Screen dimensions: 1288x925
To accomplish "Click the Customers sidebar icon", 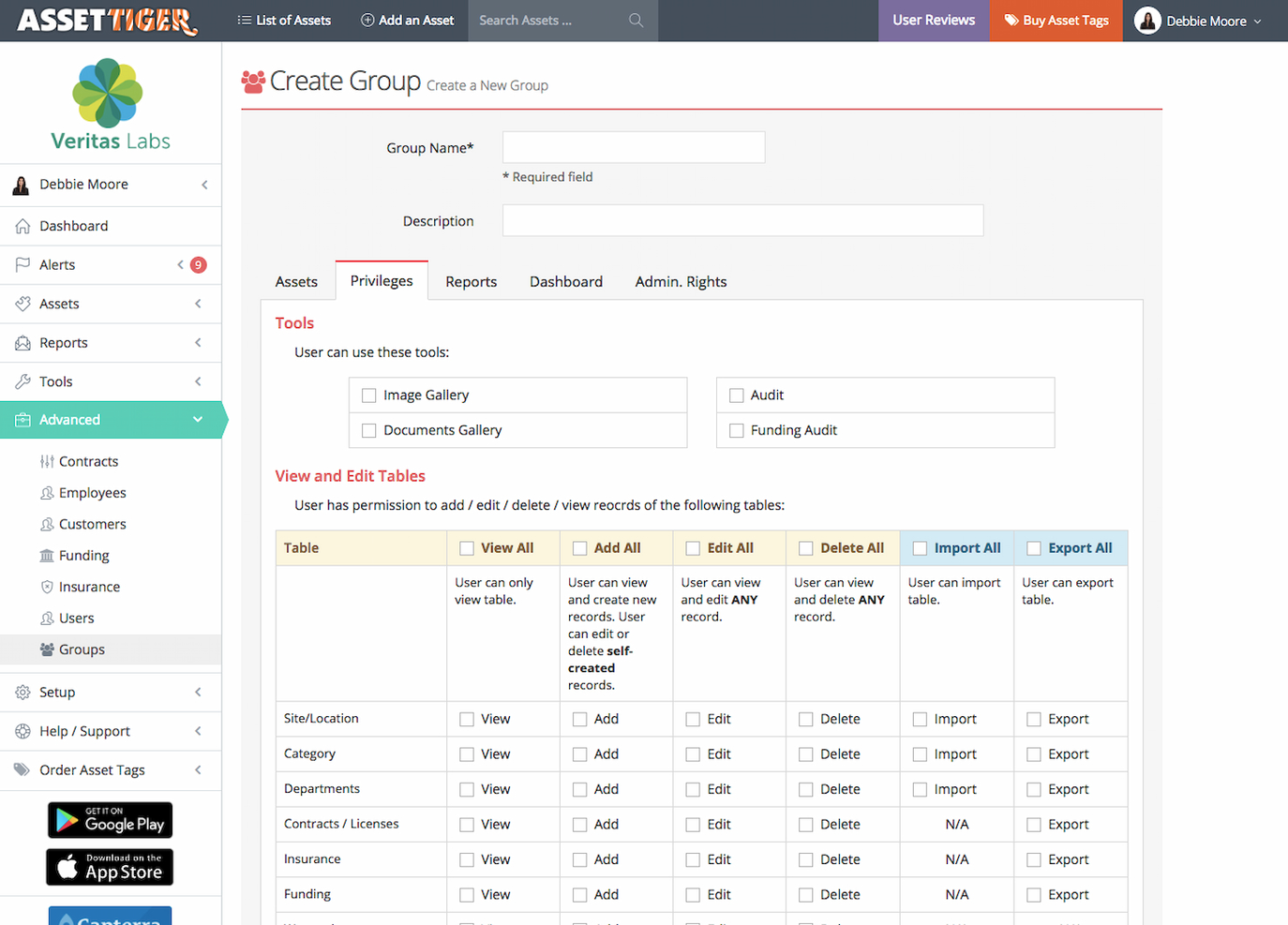I will tap(47, 524).
